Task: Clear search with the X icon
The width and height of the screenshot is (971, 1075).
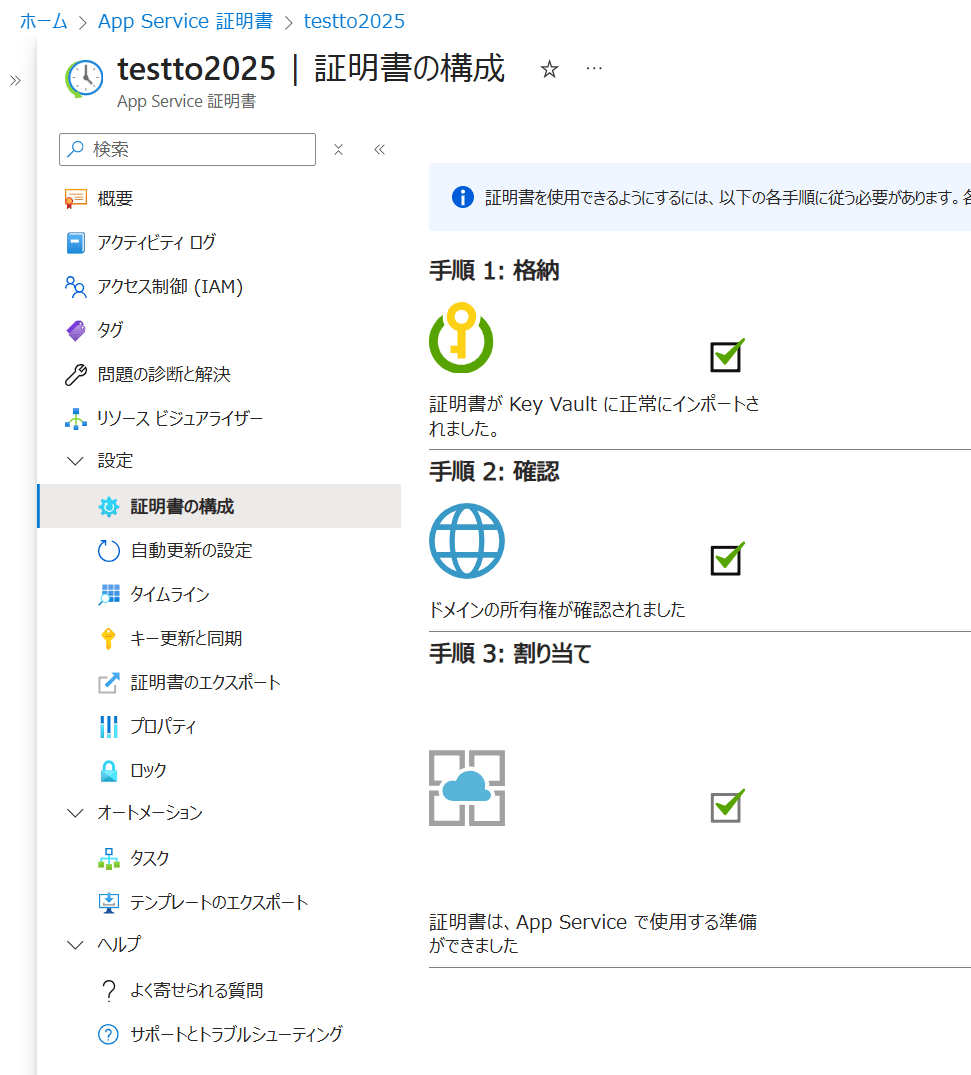Action: tap(338, 150)
